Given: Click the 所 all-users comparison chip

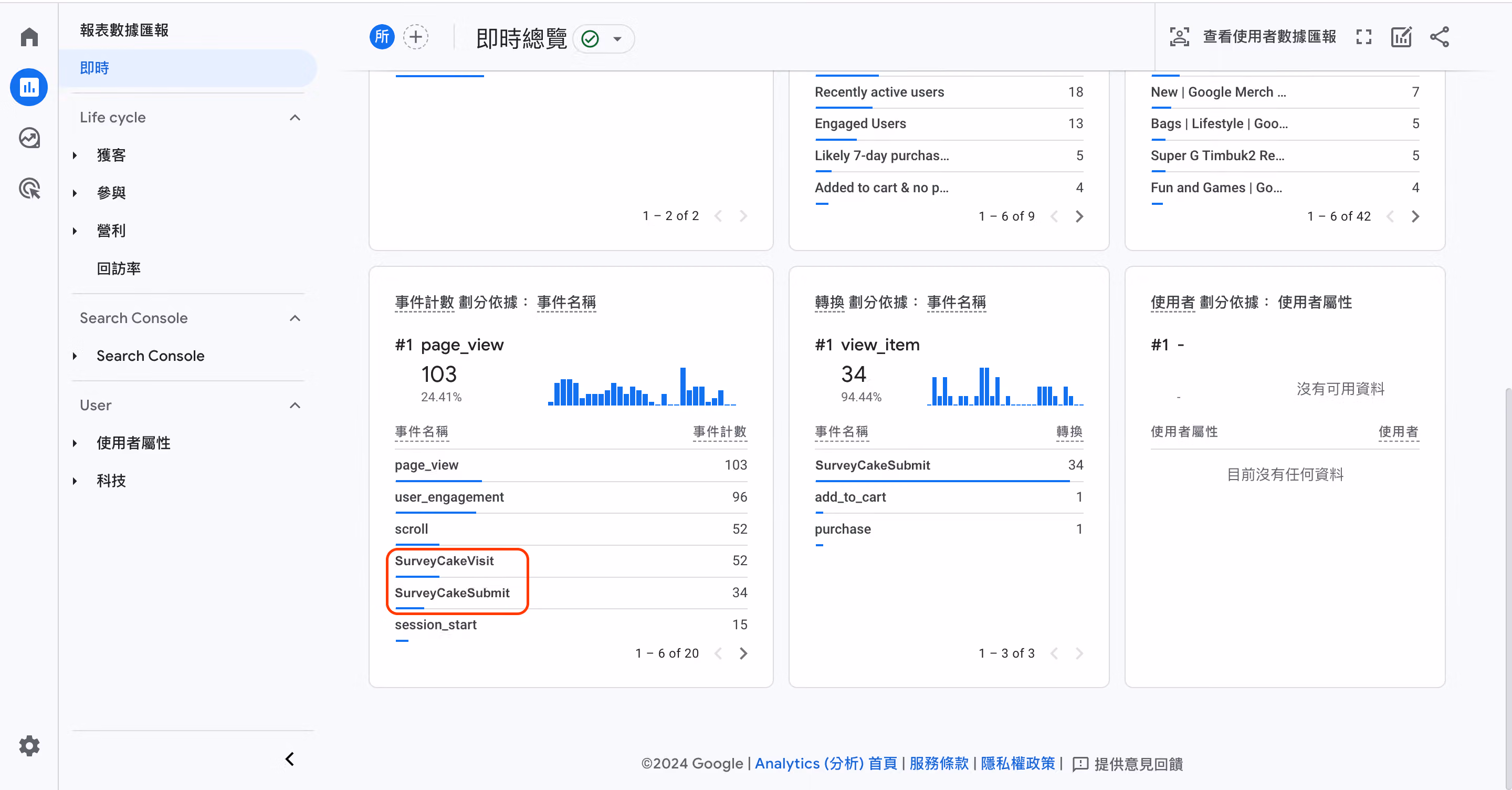Looking at the screenshot, I should click(382, 38).
